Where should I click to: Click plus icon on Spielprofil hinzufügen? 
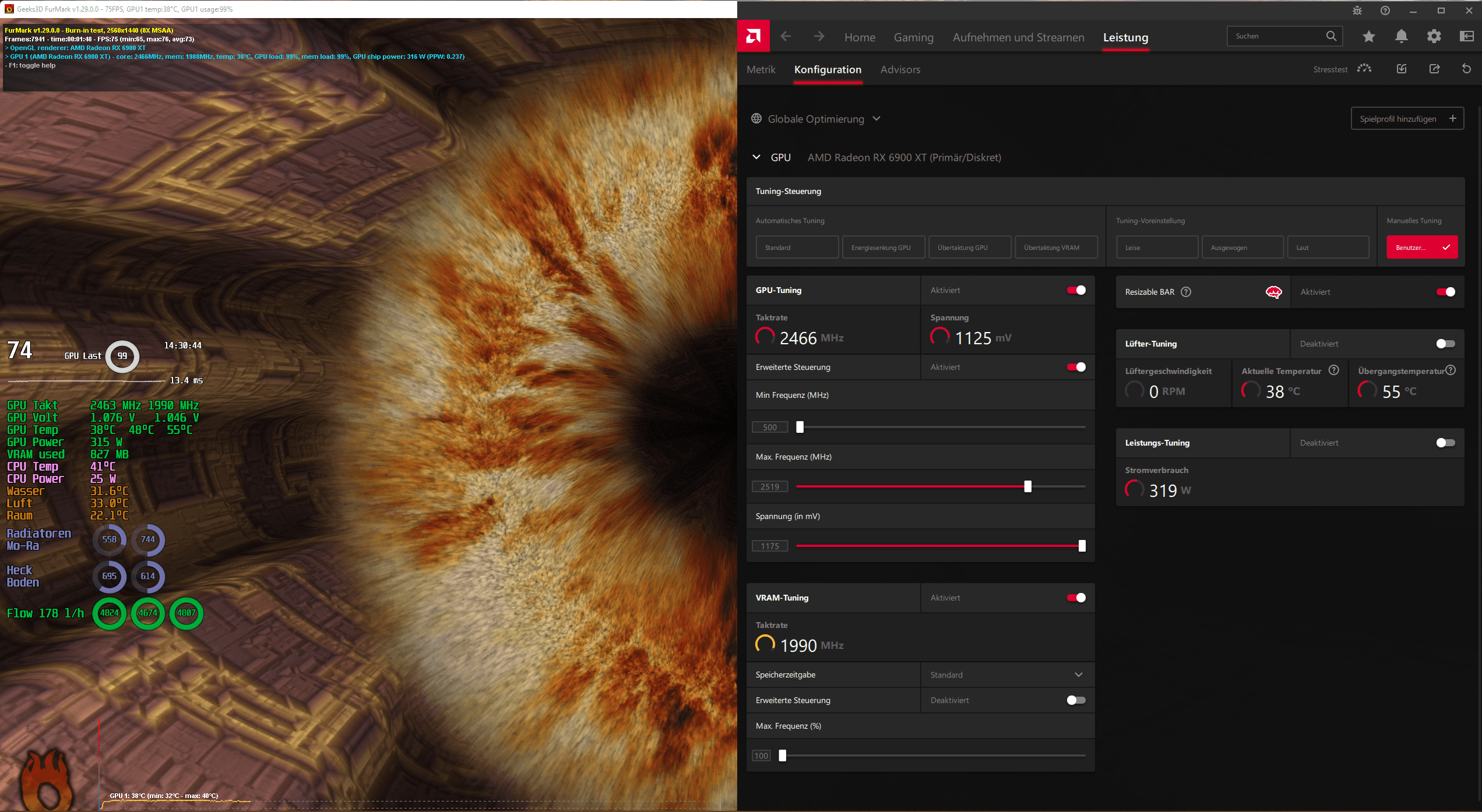point(1453,118)
